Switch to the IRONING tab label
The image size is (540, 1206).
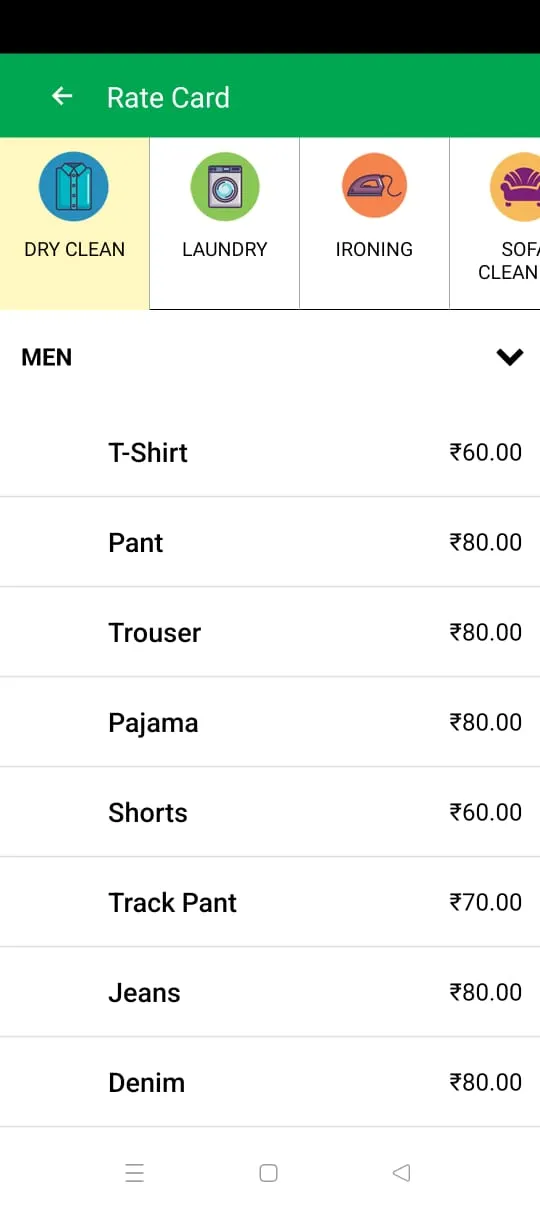[374, 249]
